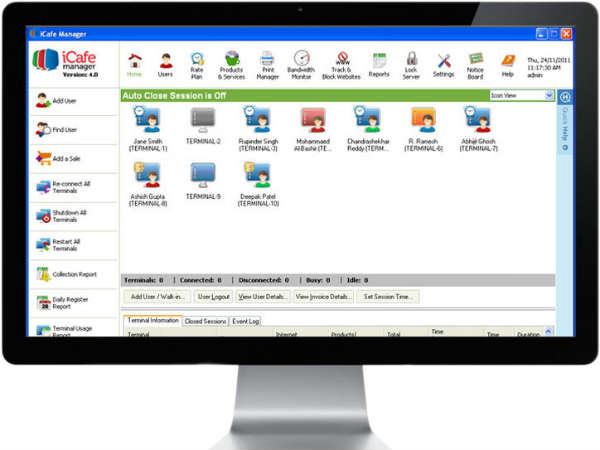Click View User Details button
This screenshot has width=600, height=450.
263,297
